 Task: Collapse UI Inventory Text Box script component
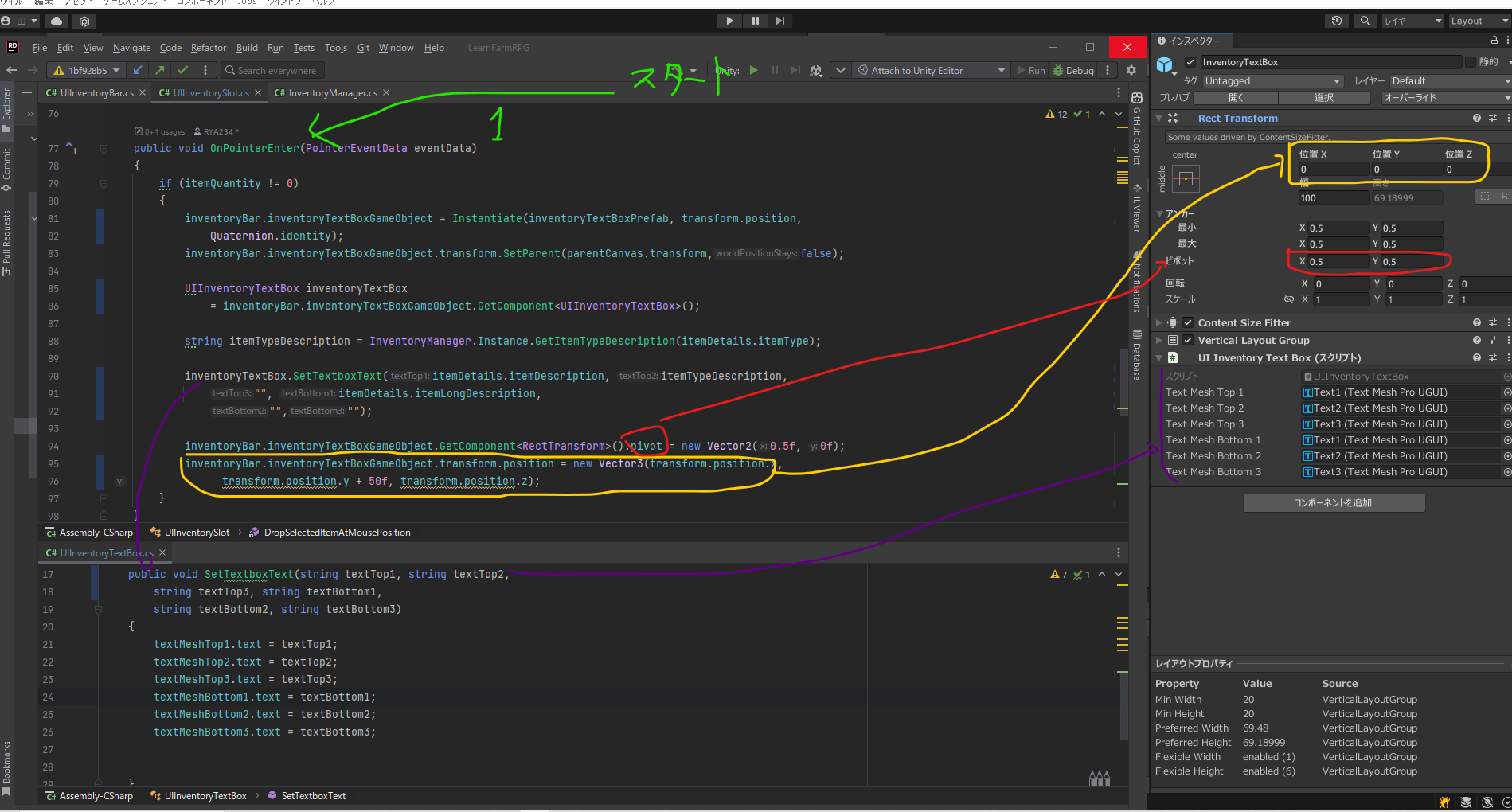pos(1158,357)
